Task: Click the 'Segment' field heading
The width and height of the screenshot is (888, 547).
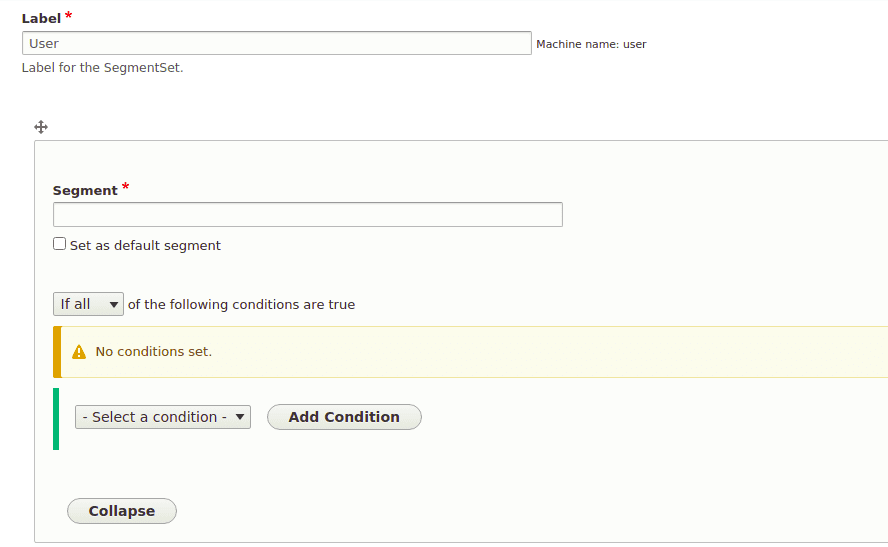Action: pyautogui.click(x=85, y=191)
